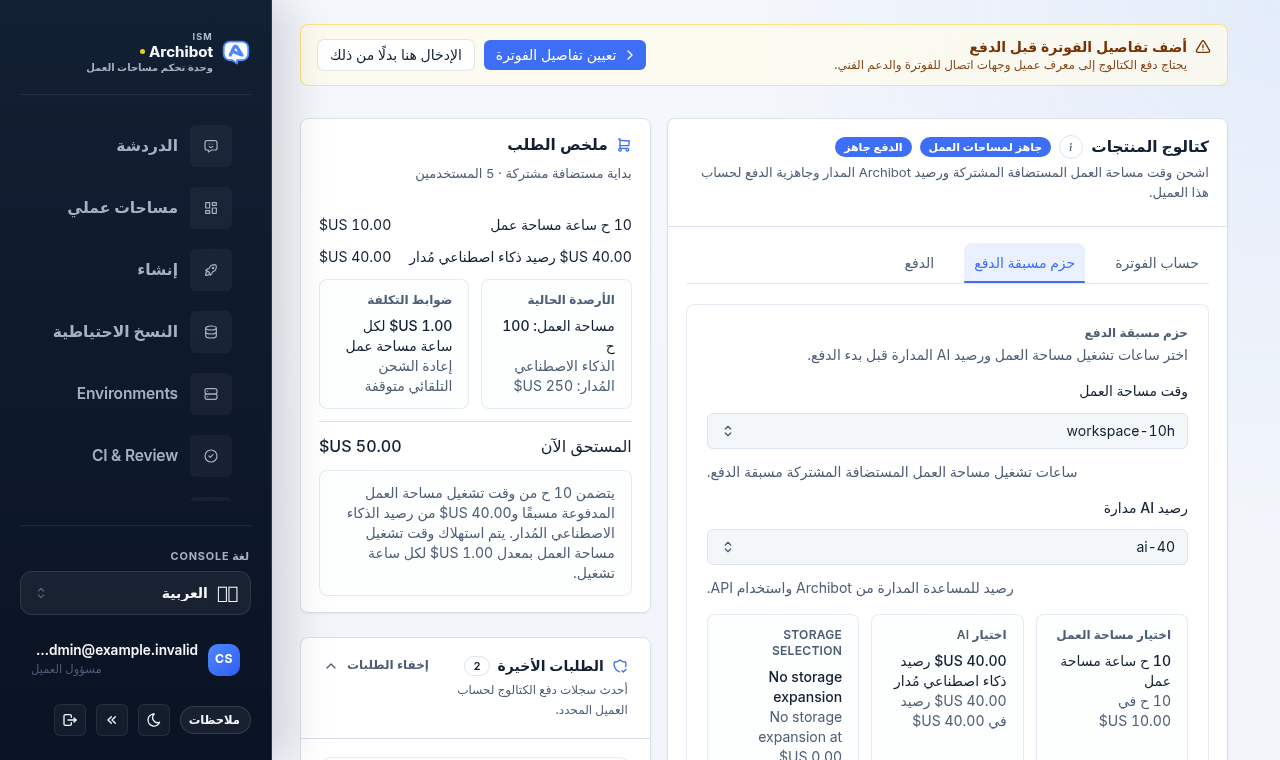This screenshot has height=760, width=1280.
Task: Click 10 ح ساعة مساحة عمل line item
Action: 475,225
